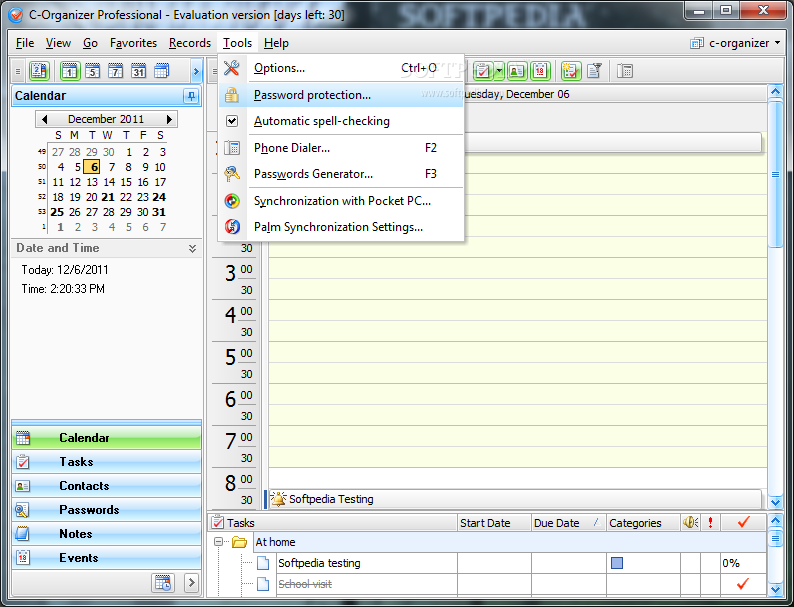Toggle contacts display icon in toolbar
The image size is (794, 607).
tap(517, 71)
